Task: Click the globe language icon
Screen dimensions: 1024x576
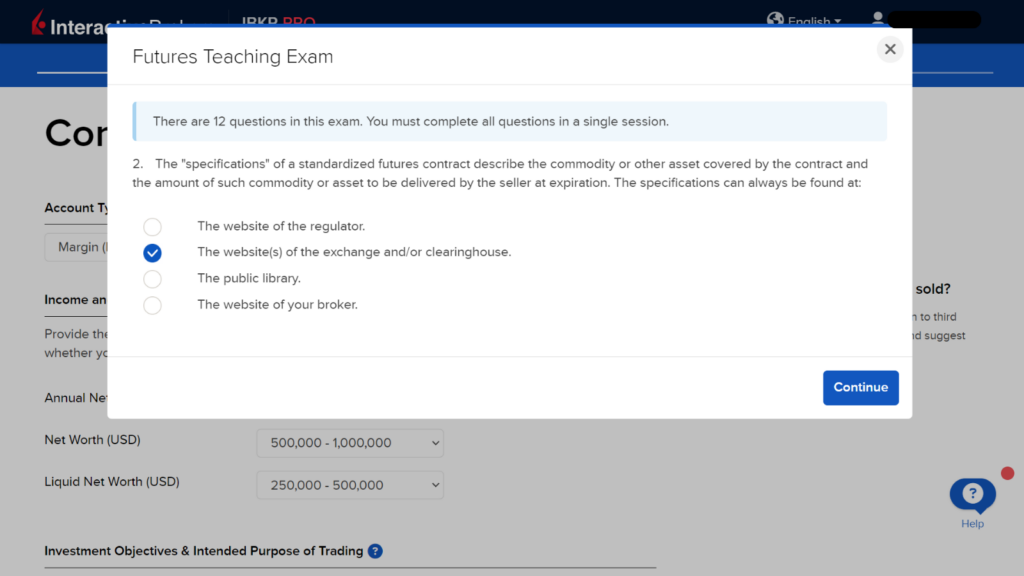Action: (775, 18)
